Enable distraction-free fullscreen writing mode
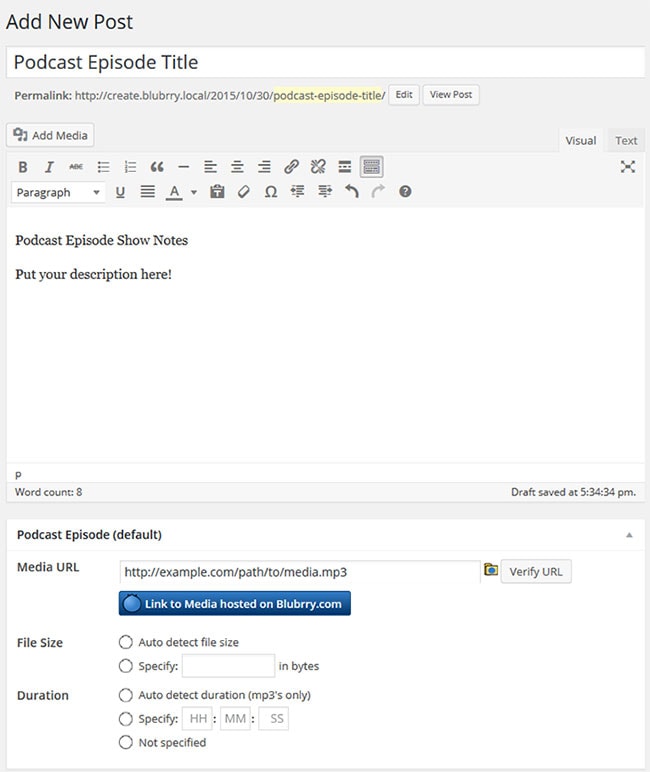The image size is (650, 772). pos(628,167)
